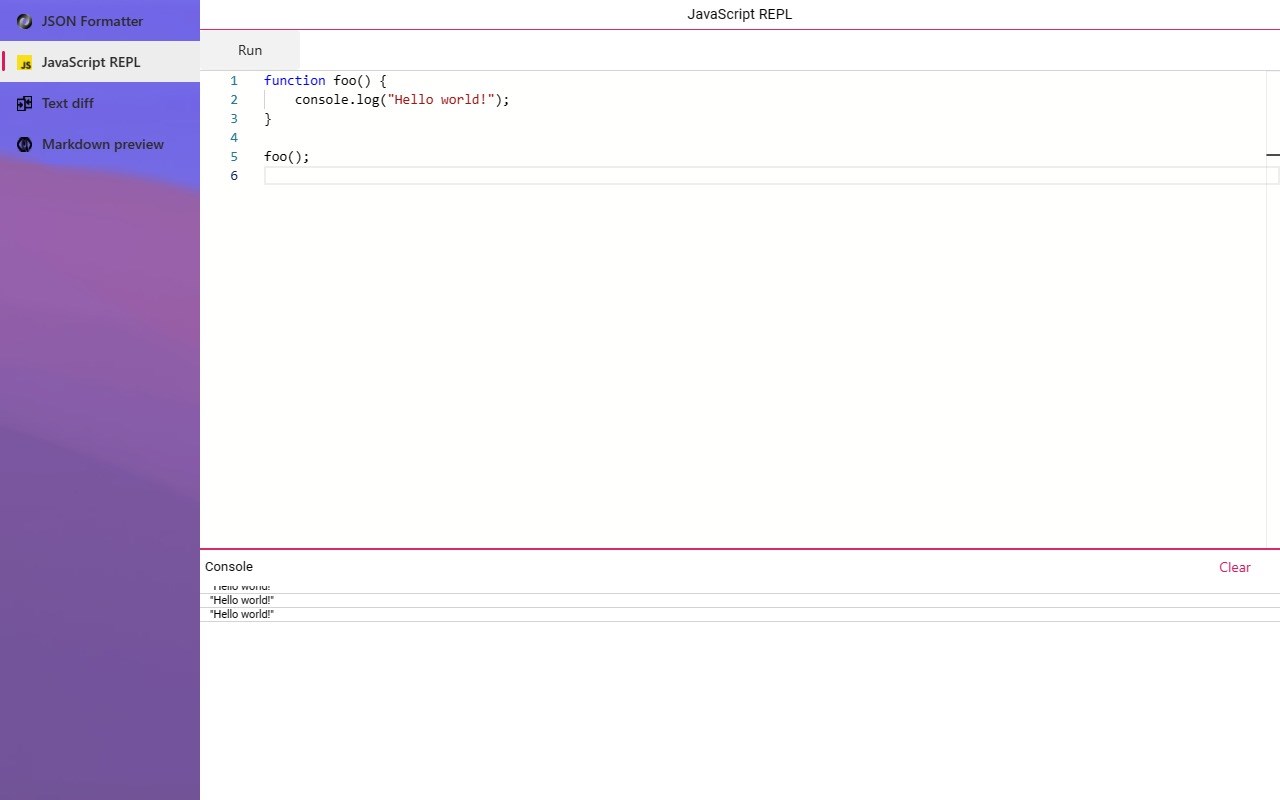Click line number 4 in the editor gutter
Image resolution: width=1280 pixels, height=800 pixels.
click(x=234, y=137)
